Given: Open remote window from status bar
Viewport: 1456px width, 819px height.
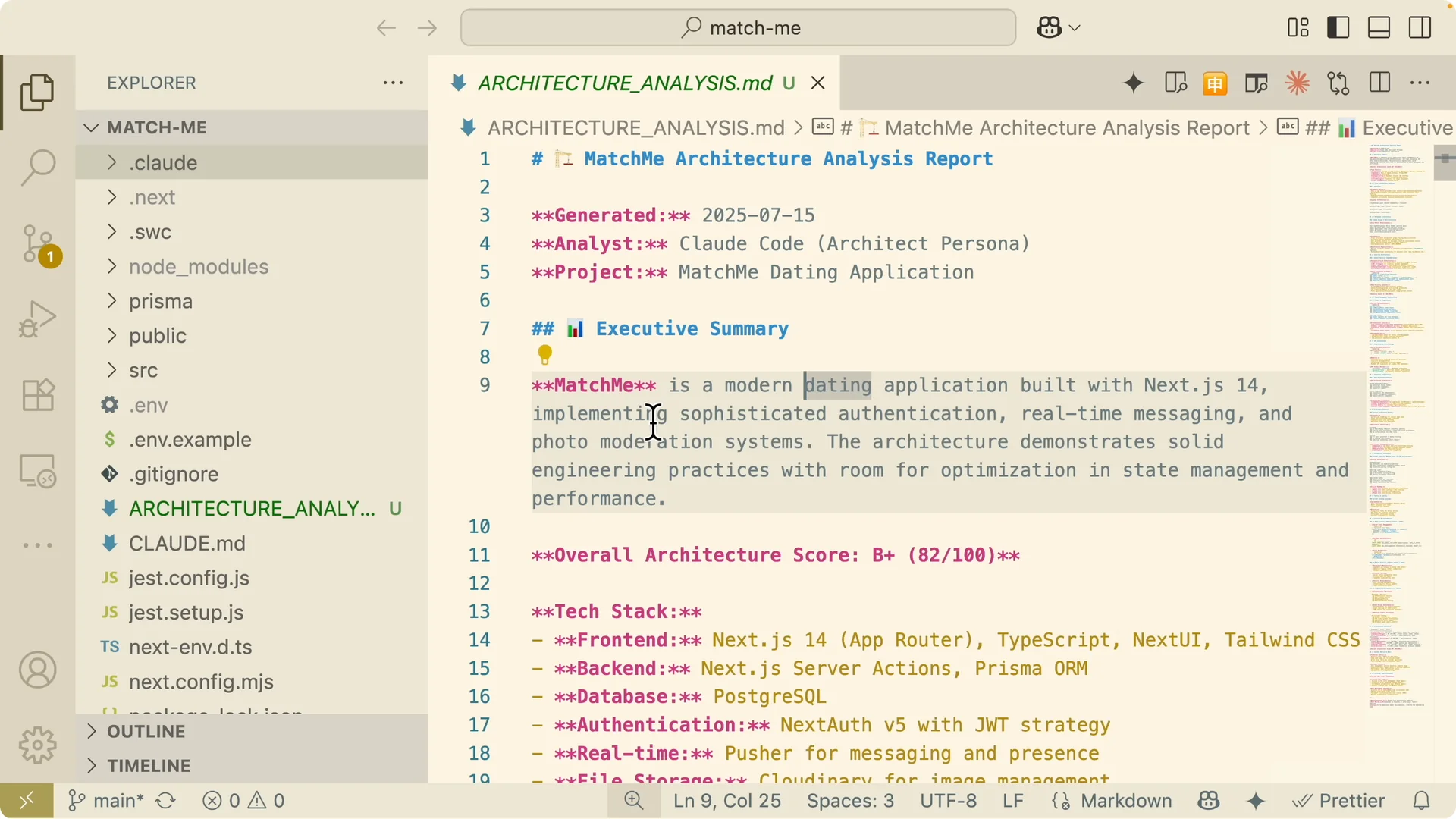Looking at the screenshot, I should point(27,801).
